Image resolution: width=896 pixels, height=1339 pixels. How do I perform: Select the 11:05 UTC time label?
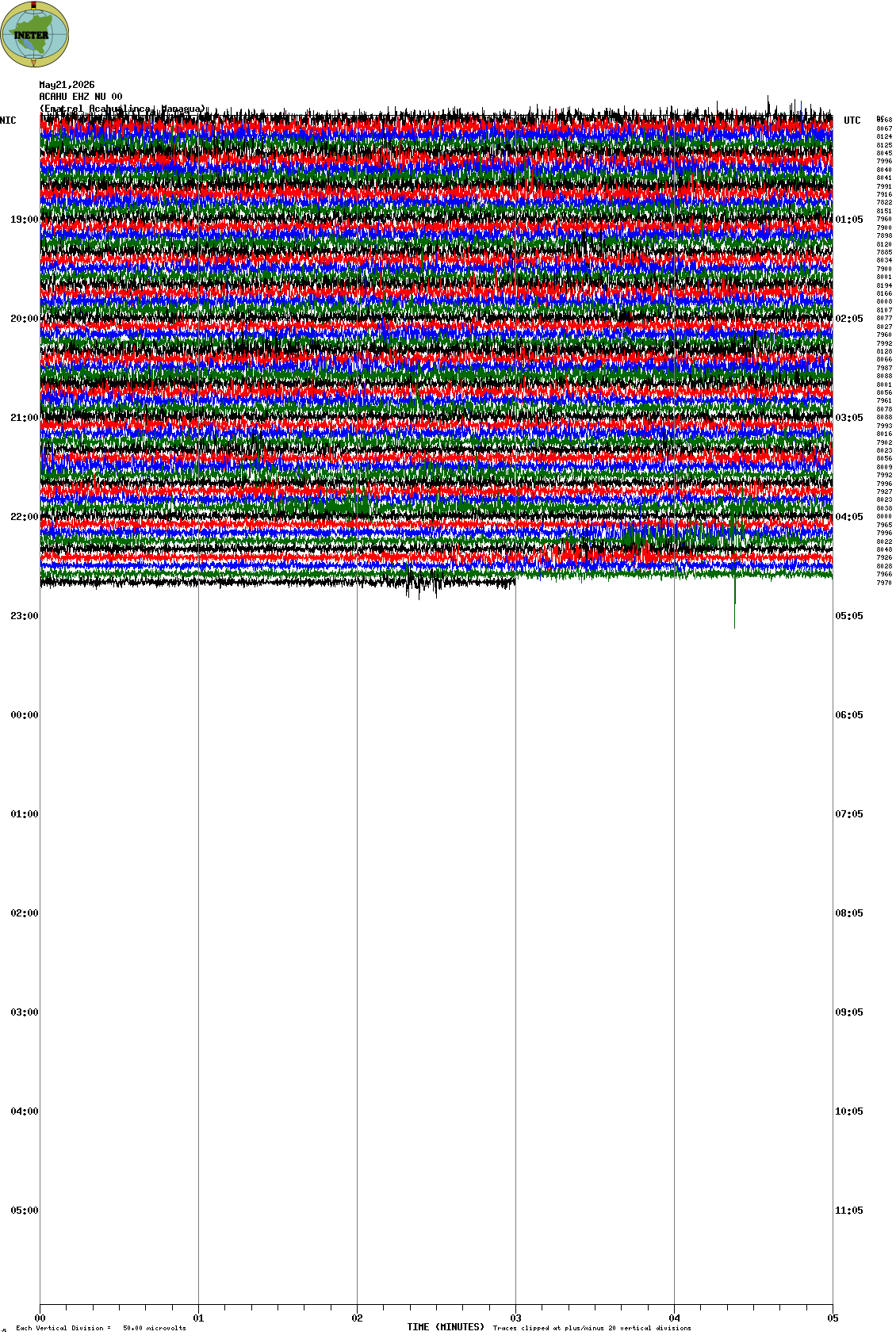pos(849,1211)
